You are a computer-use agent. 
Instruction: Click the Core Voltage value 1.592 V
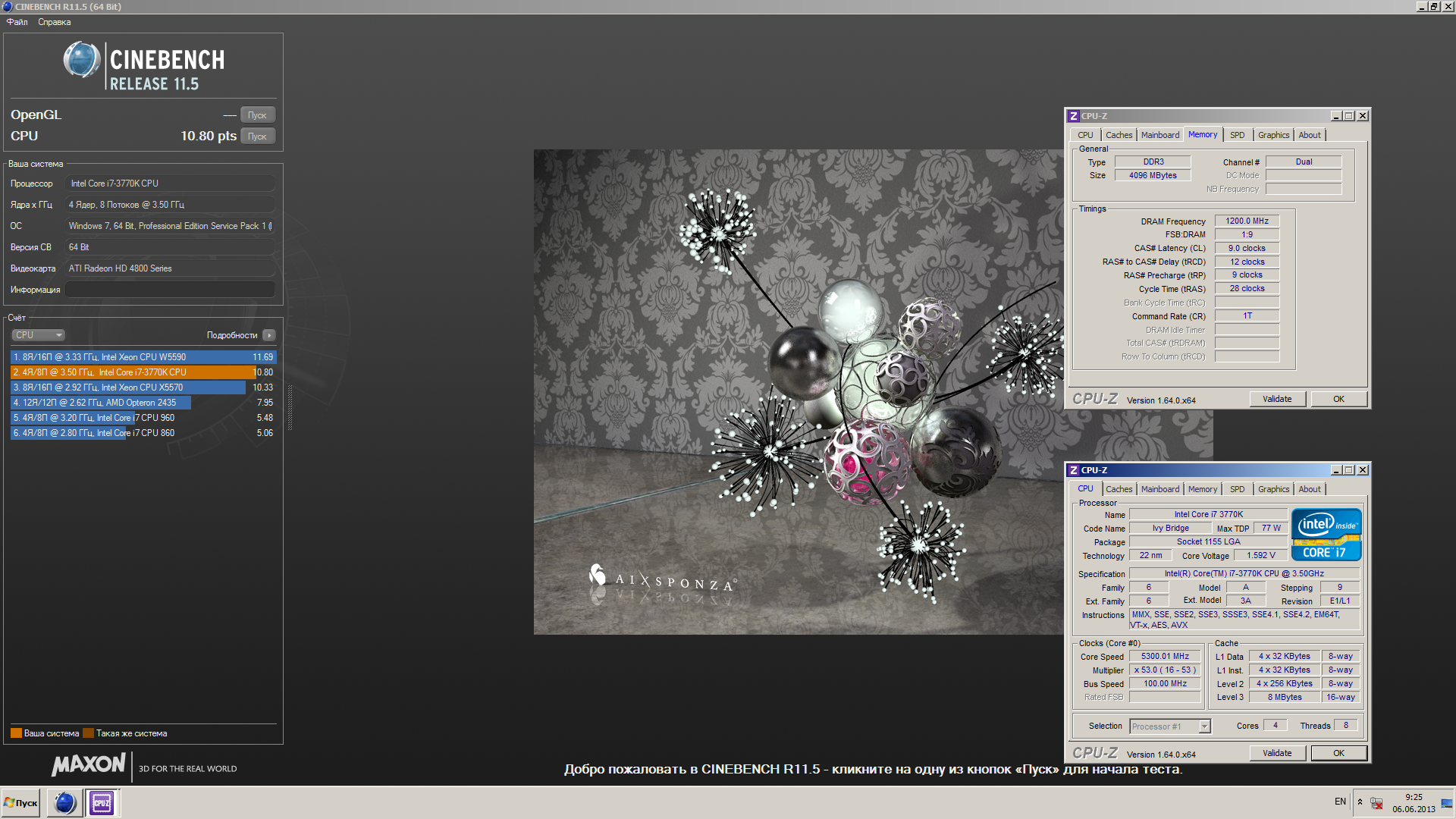coord(1260,555)
